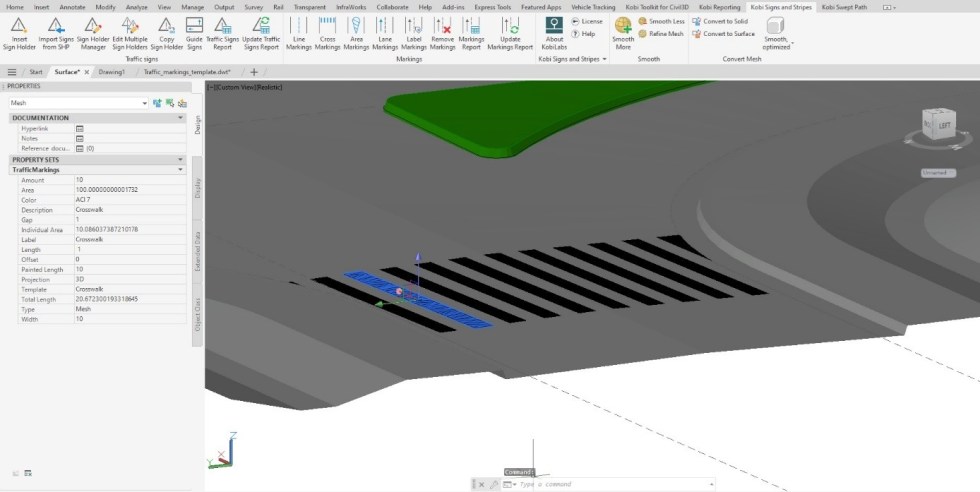Click the Smooth Less tool
Image resolution: width=980 pixels, height=492 pixels.
click(x=661, y=21)
